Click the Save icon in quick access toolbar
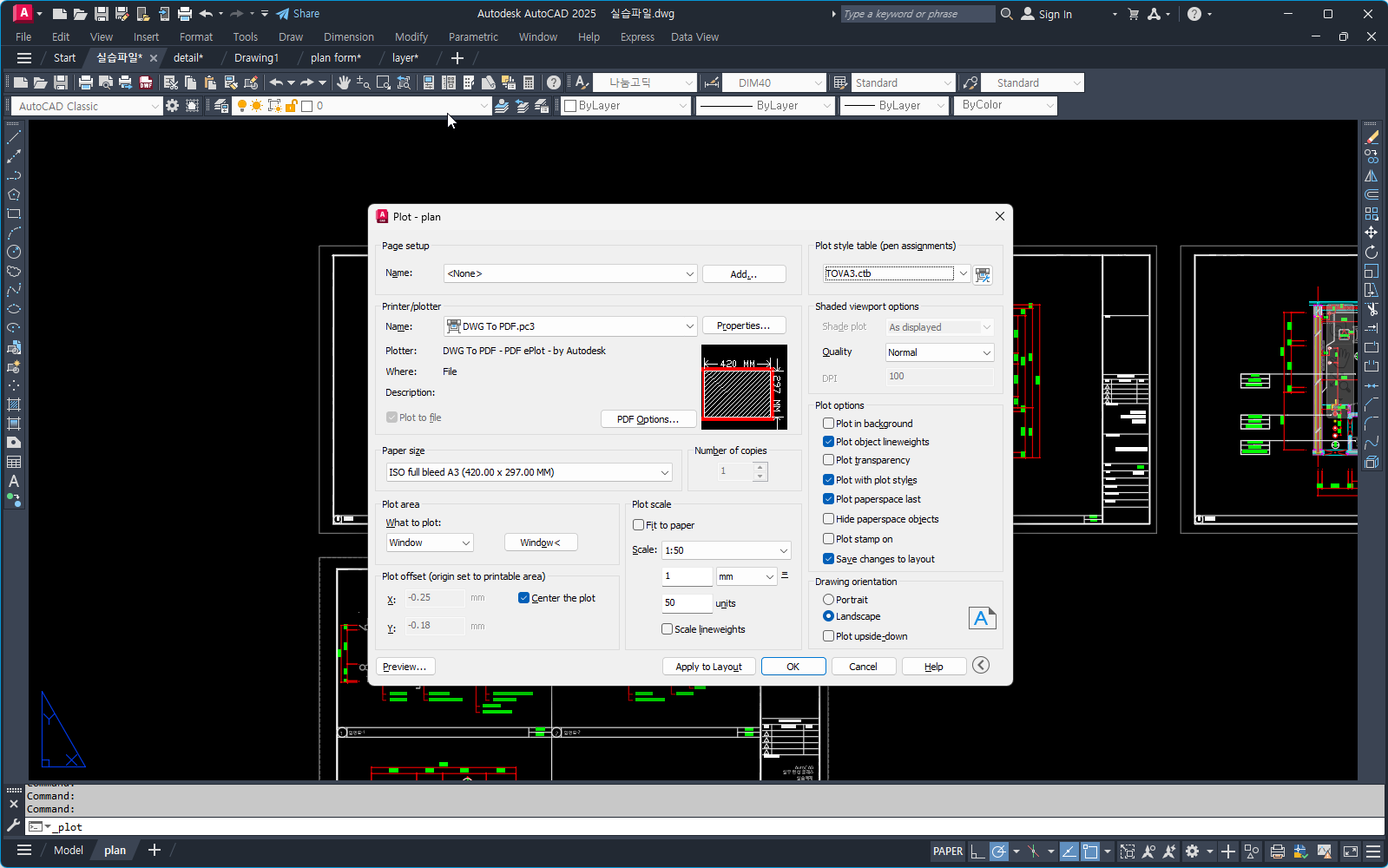 click(102, 14)
